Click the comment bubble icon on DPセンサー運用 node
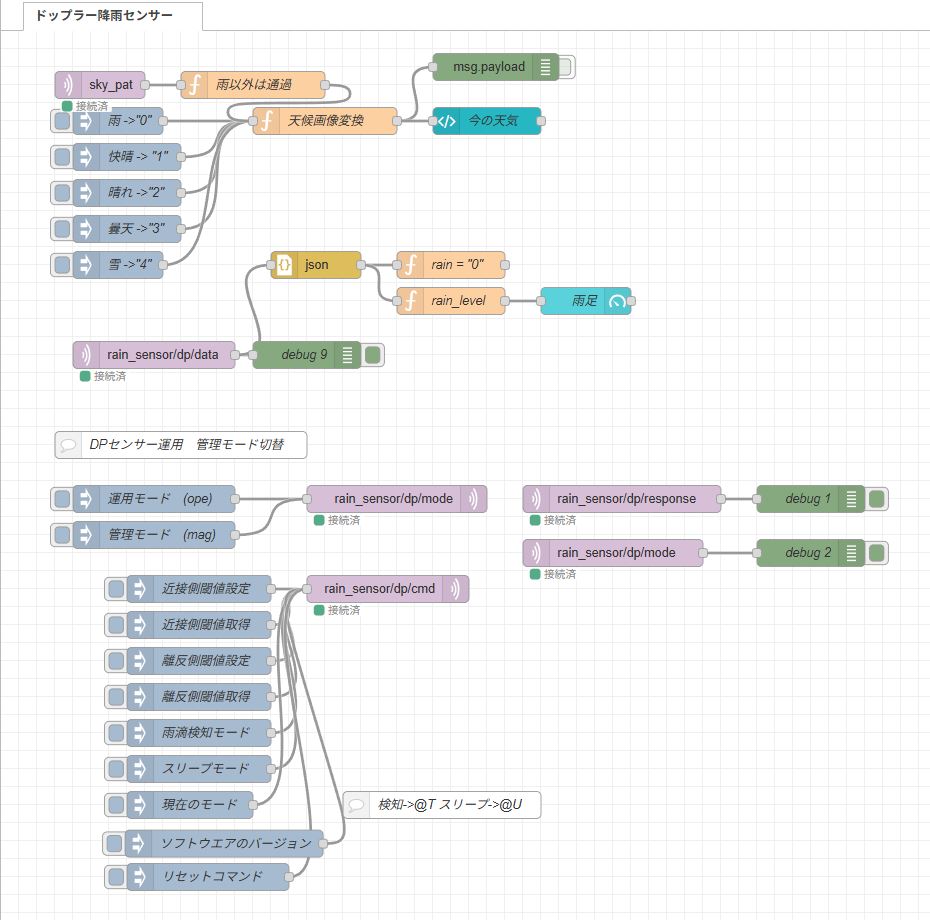Viewport: 930px width, 920px height. click(69, 445)
